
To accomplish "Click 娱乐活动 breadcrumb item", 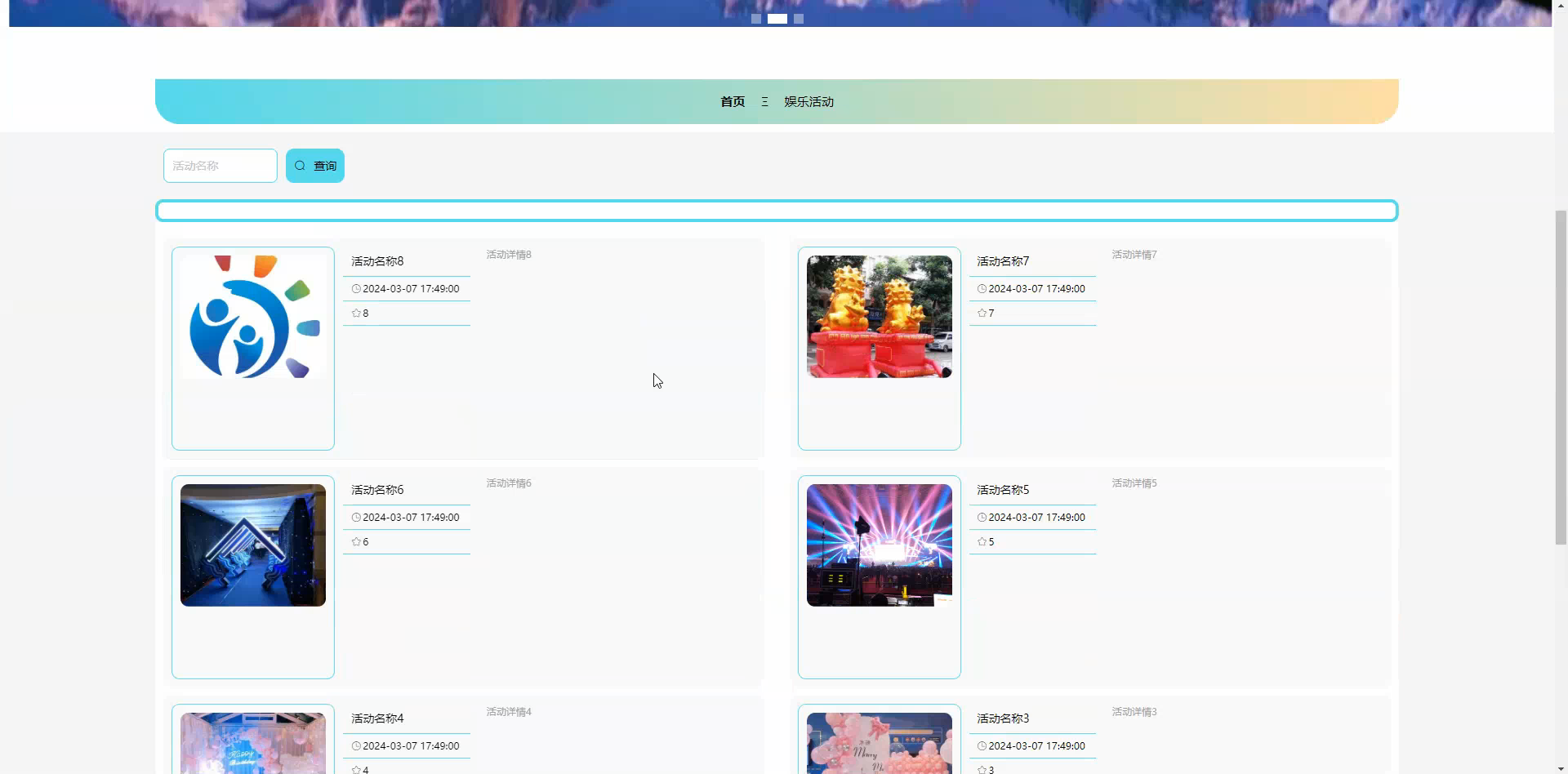I will click(x=808, y=102).
